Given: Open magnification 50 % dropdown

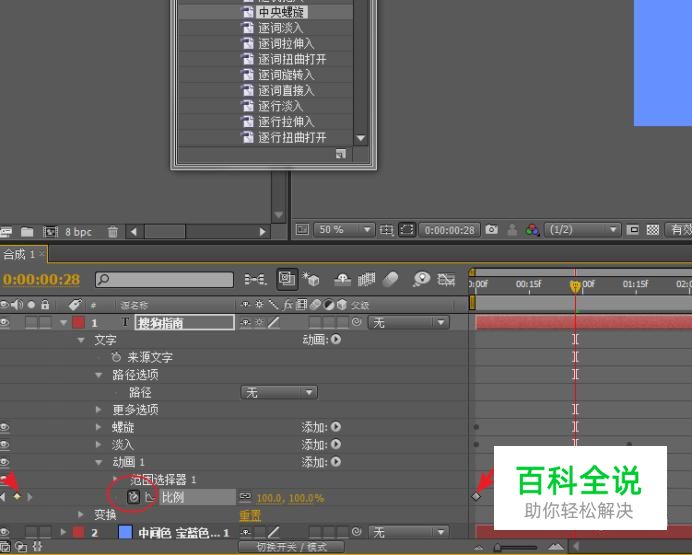Looking at the screenshot, I should point(344,230).
